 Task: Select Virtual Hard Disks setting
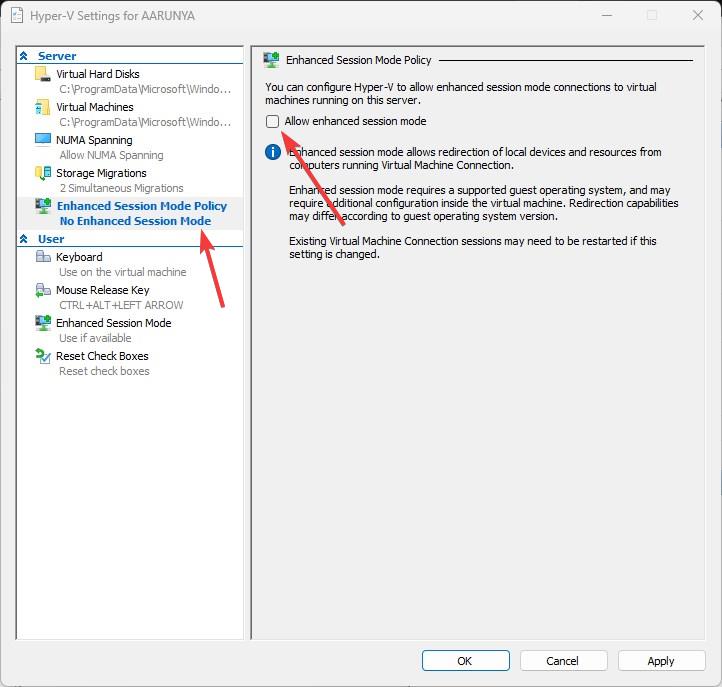[x=98, y=74]
